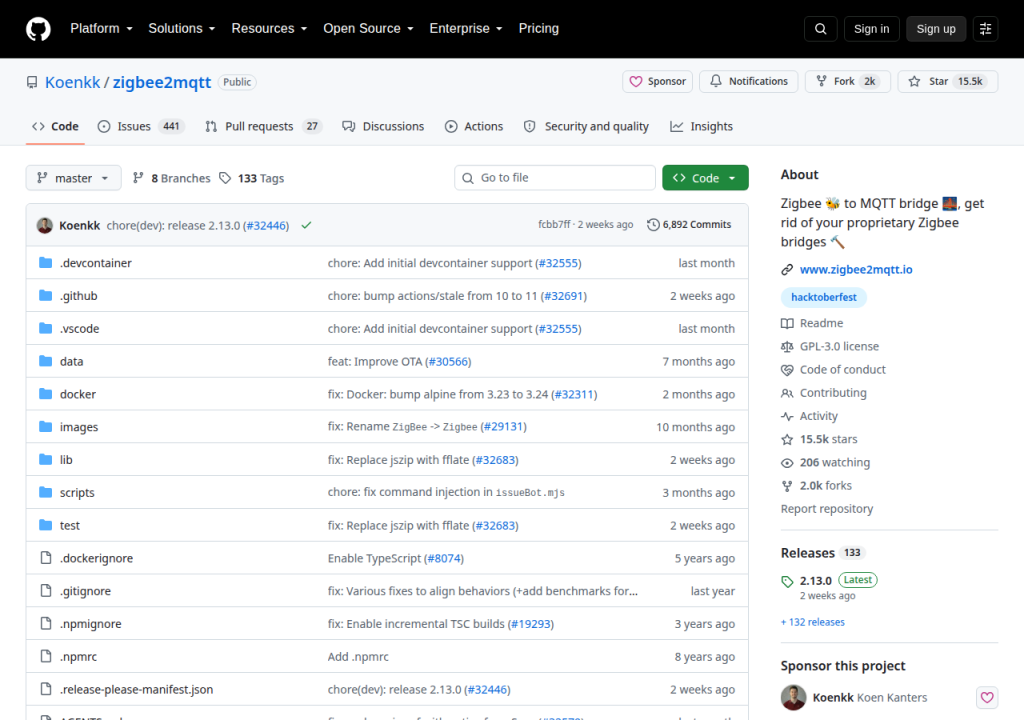Expand the Open Source menu

point(368,29)
